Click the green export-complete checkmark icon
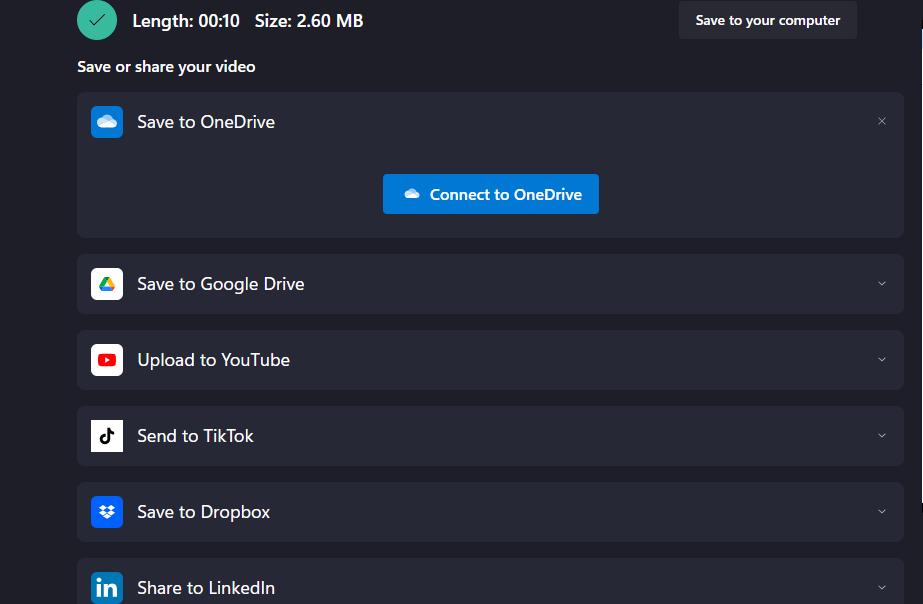This screenshot has height=604, width=923. [97, 20]
